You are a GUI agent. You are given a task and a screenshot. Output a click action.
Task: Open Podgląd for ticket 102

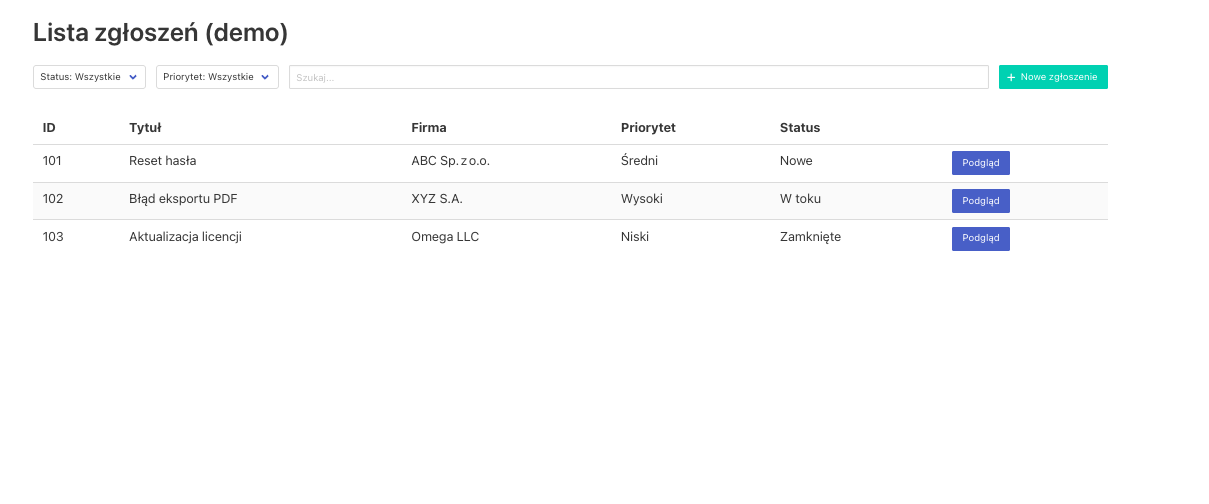coord(980,201)
